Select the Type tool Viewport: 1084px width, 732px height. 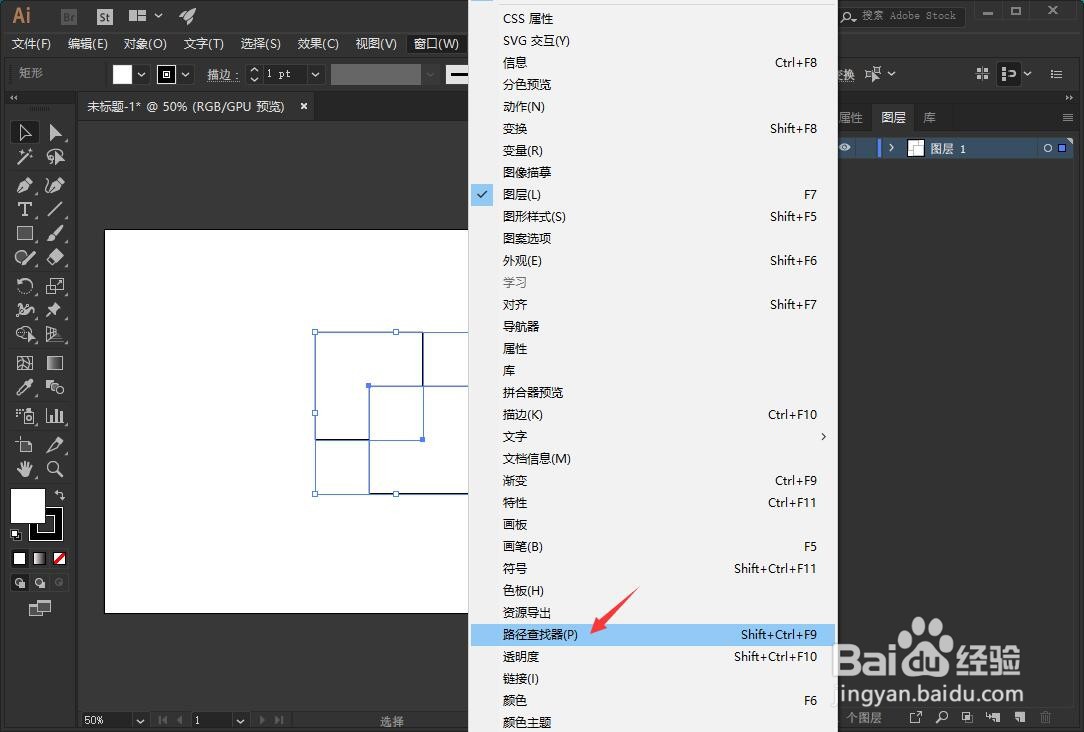23,208
